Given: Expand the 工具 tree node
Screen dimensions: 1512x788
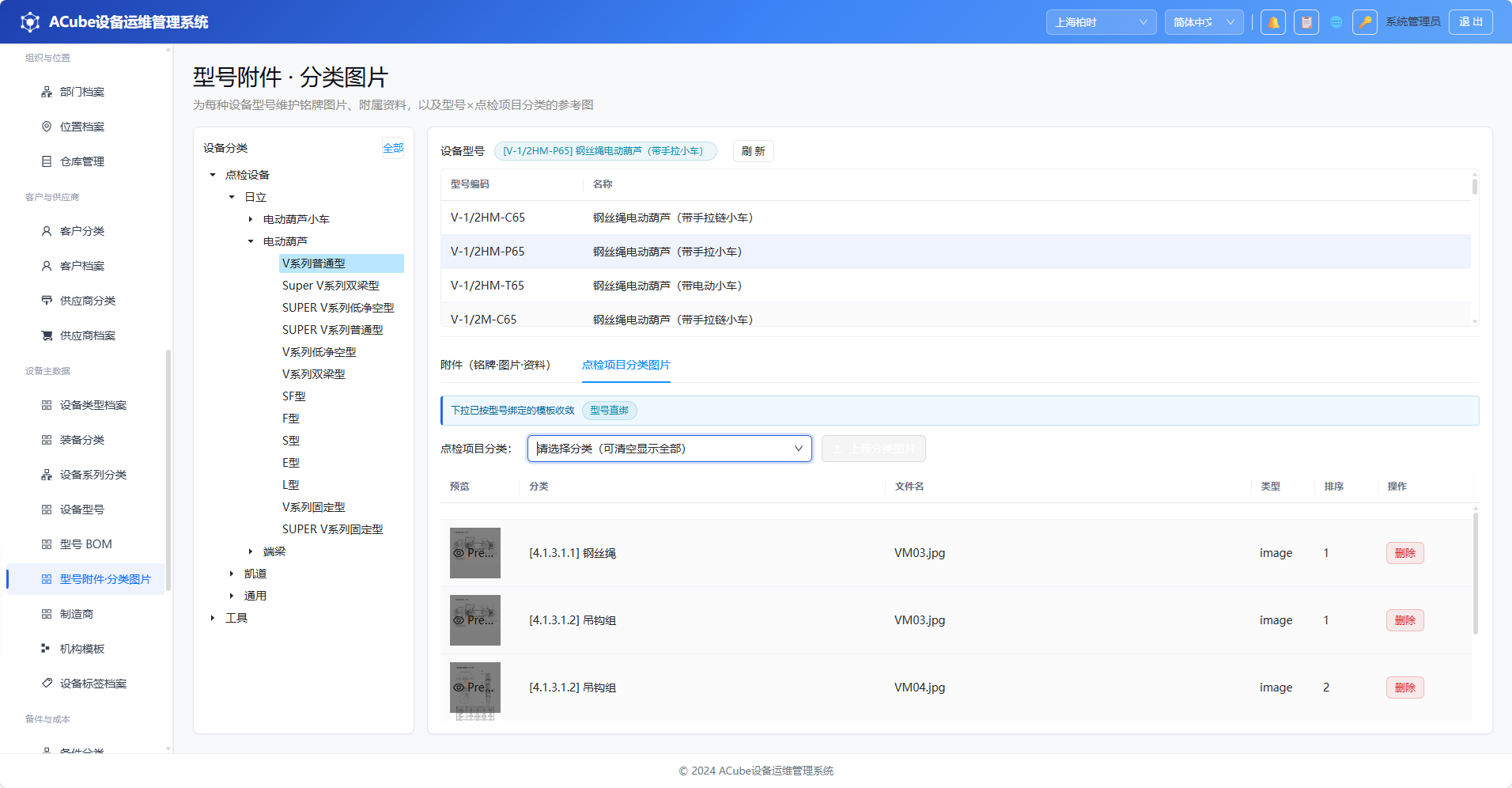Looking at the screenshot, I should click(x=213, y=618).
